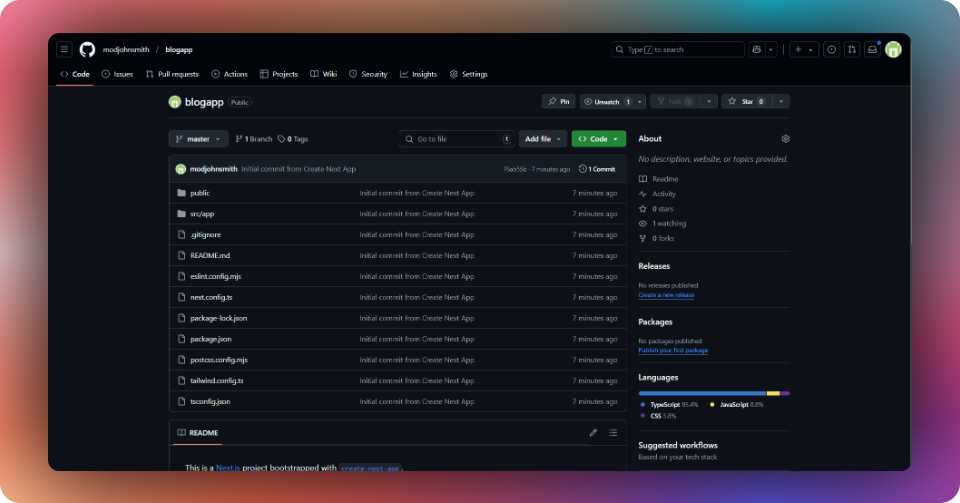The height and width of the screenshot is (503, 960).
Task: Open the Copilot icon button
Action: [757, 50]
